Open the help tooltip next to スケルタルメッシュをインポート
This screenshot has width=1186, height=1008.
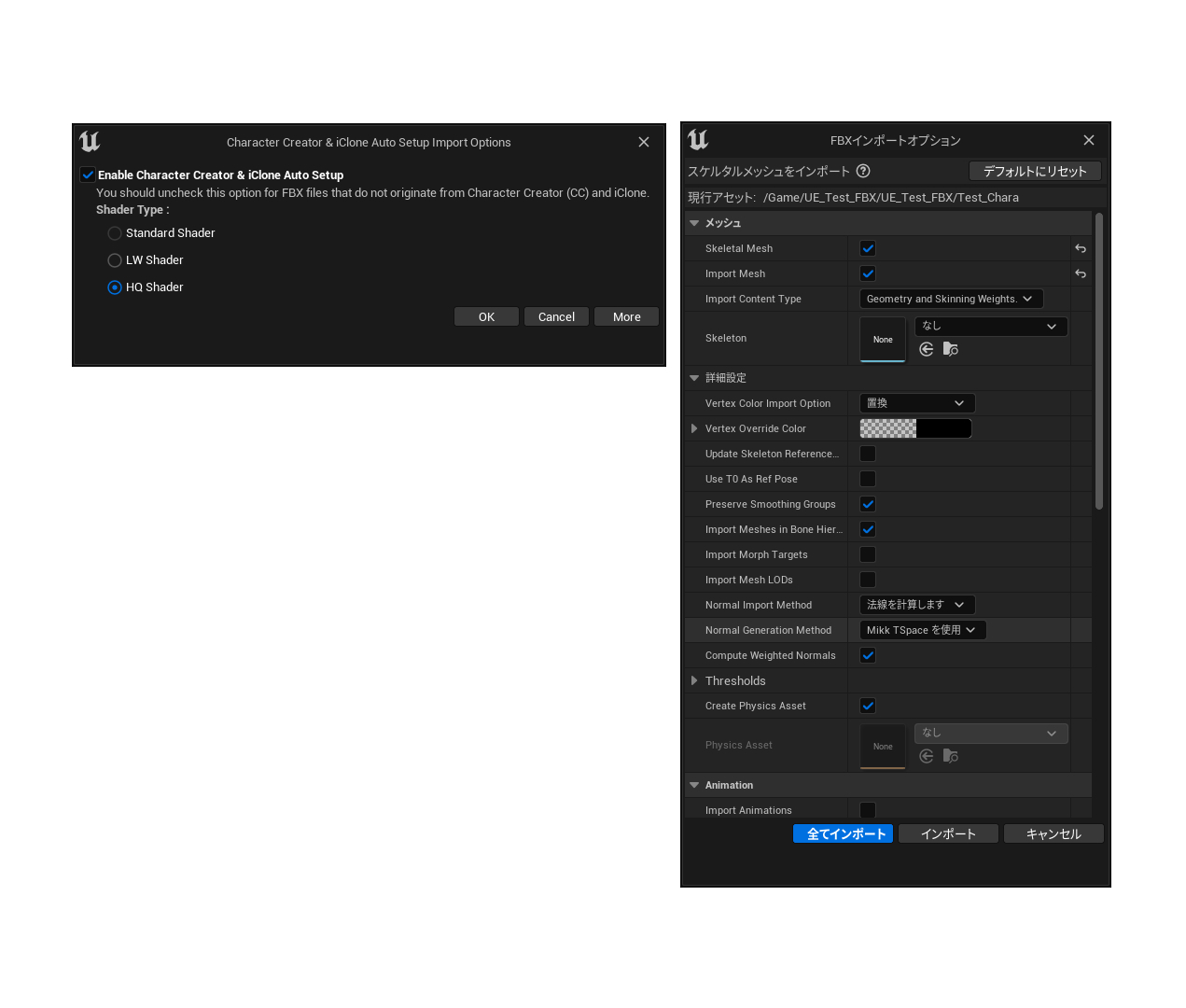pyautogui.click(x=862, y=171)
